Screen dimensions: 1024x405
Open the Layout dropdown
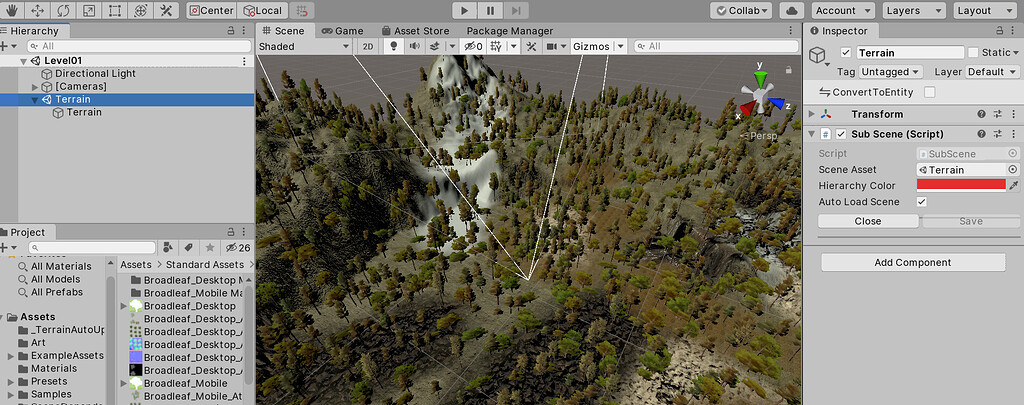pyautogui.click(x=982, y=10)
